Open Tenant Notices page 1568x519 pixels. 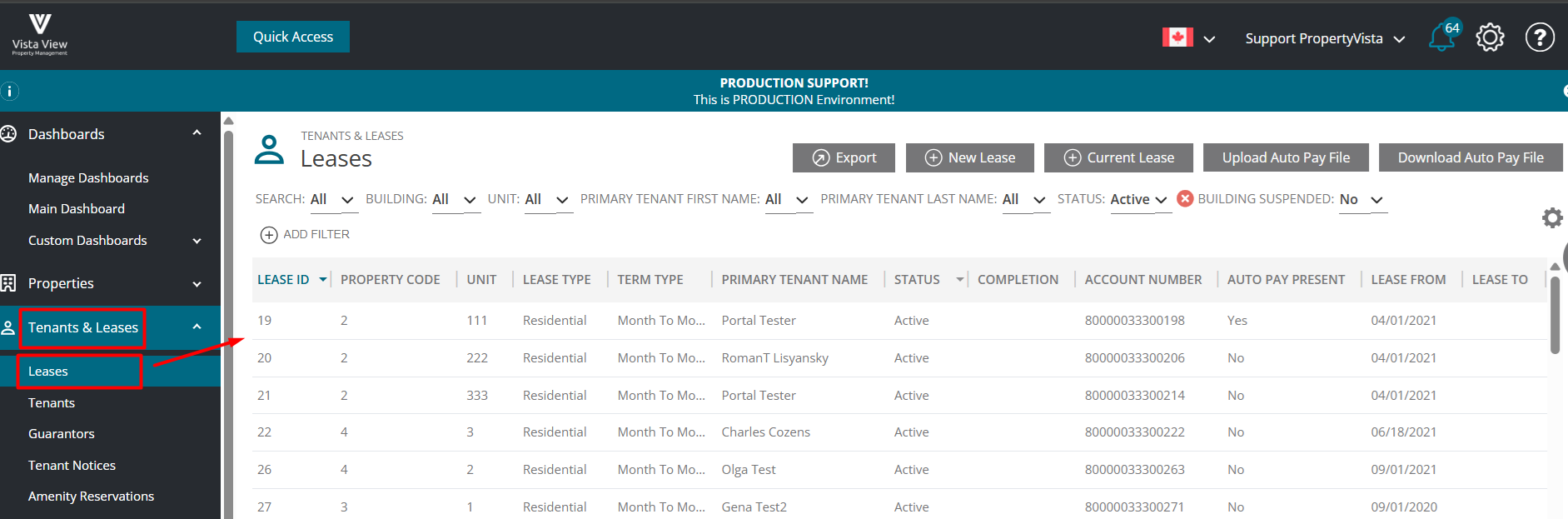click(x=72, y=466)
